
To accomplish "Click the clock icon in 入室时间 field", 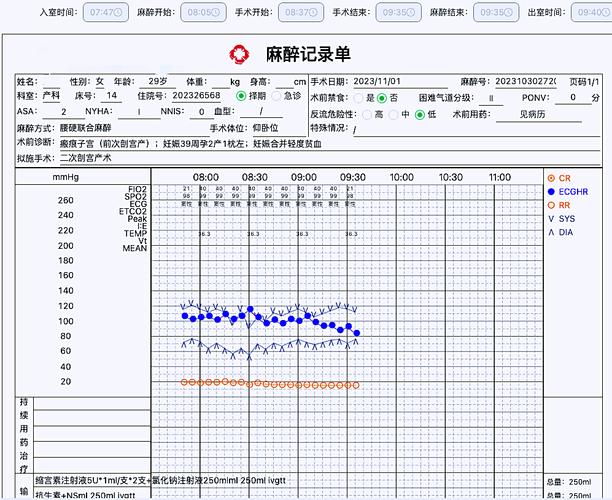I will pos(117,12).
